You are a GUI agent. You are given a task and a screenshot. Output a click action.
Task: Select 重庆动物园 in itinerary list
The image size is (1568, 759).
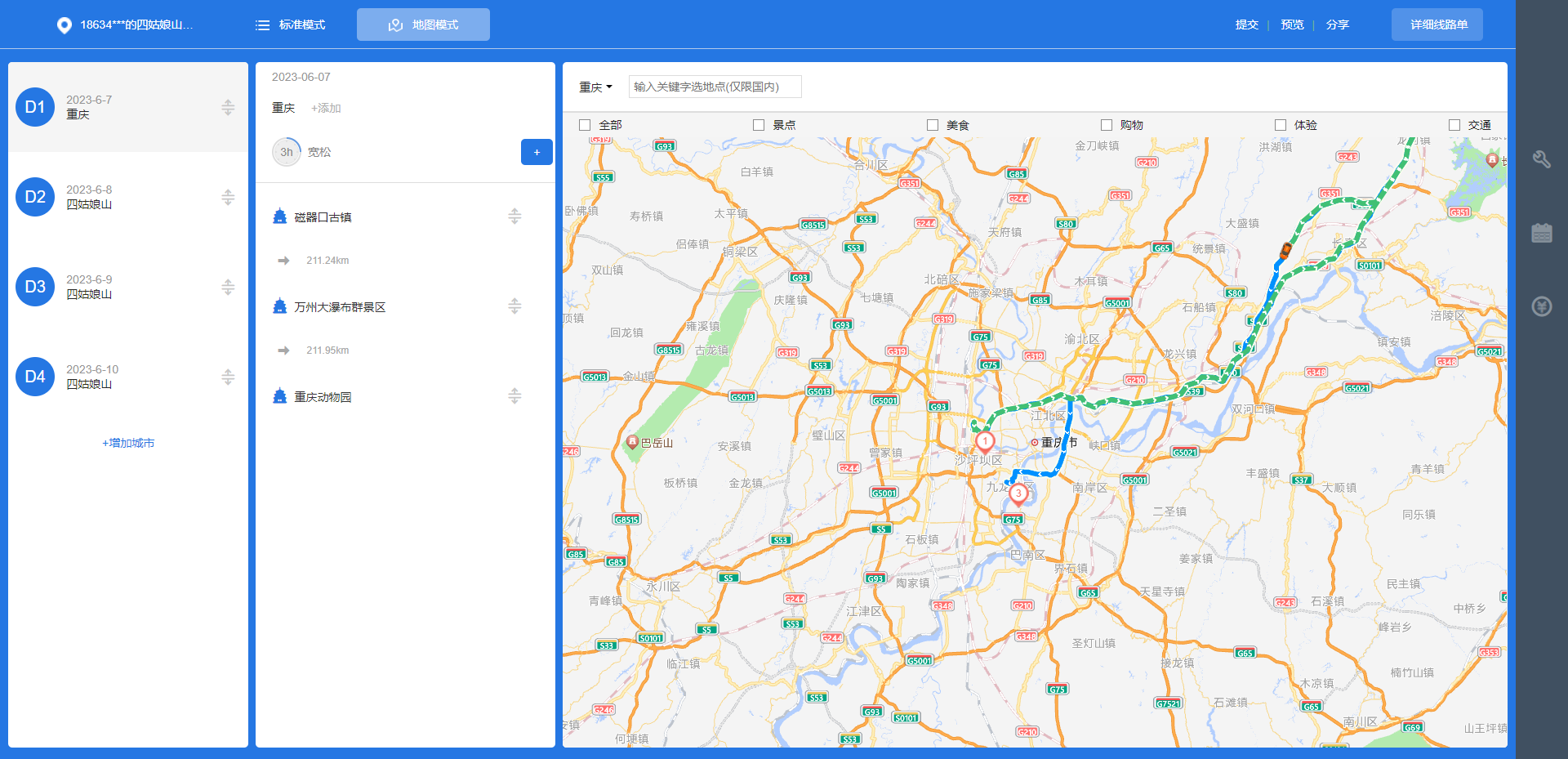323,397
